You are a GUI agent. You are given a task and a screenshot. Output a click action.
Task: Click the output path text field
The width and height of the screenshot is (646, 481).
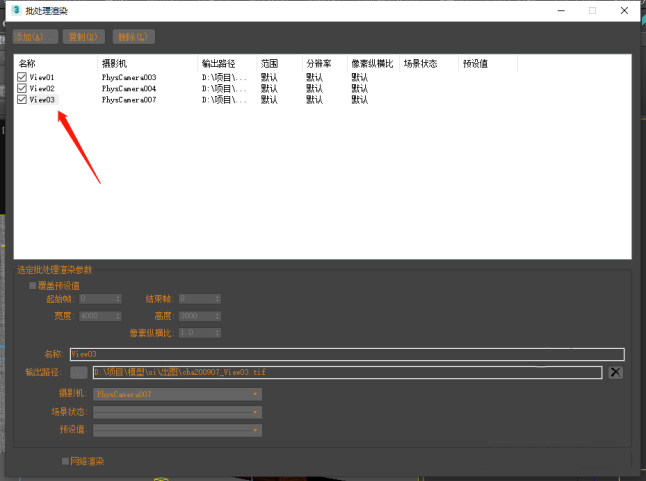(x=347, y=372)
